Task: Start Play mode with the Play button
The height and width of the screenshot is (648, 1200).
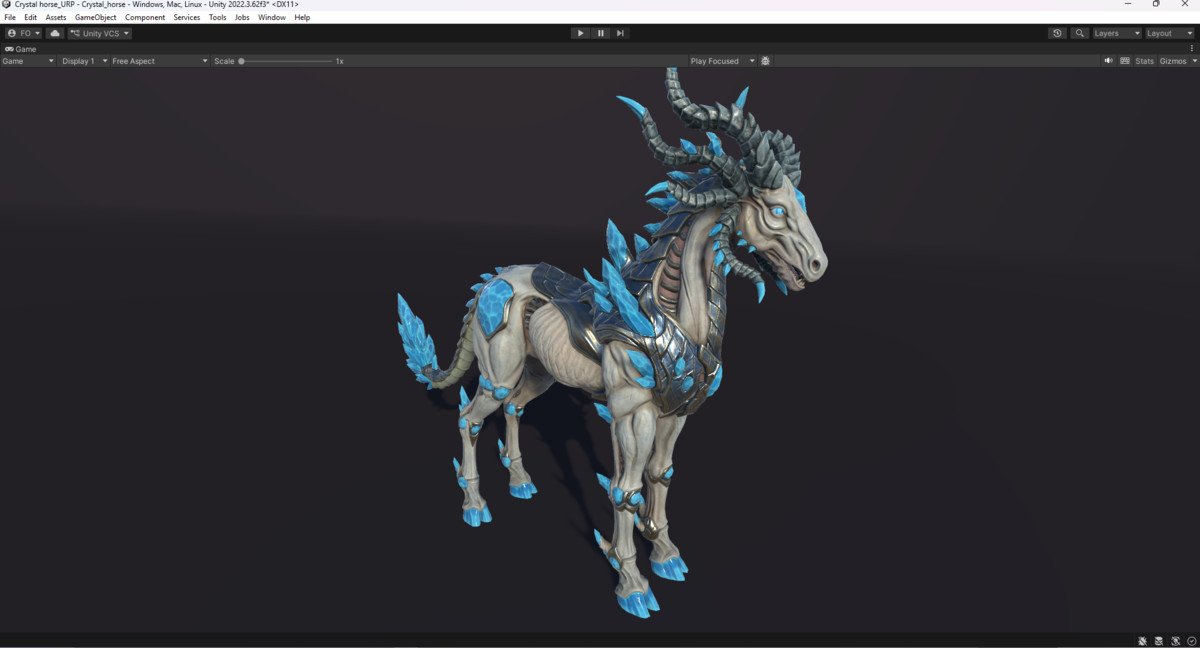Action: [x=580, y=33]
